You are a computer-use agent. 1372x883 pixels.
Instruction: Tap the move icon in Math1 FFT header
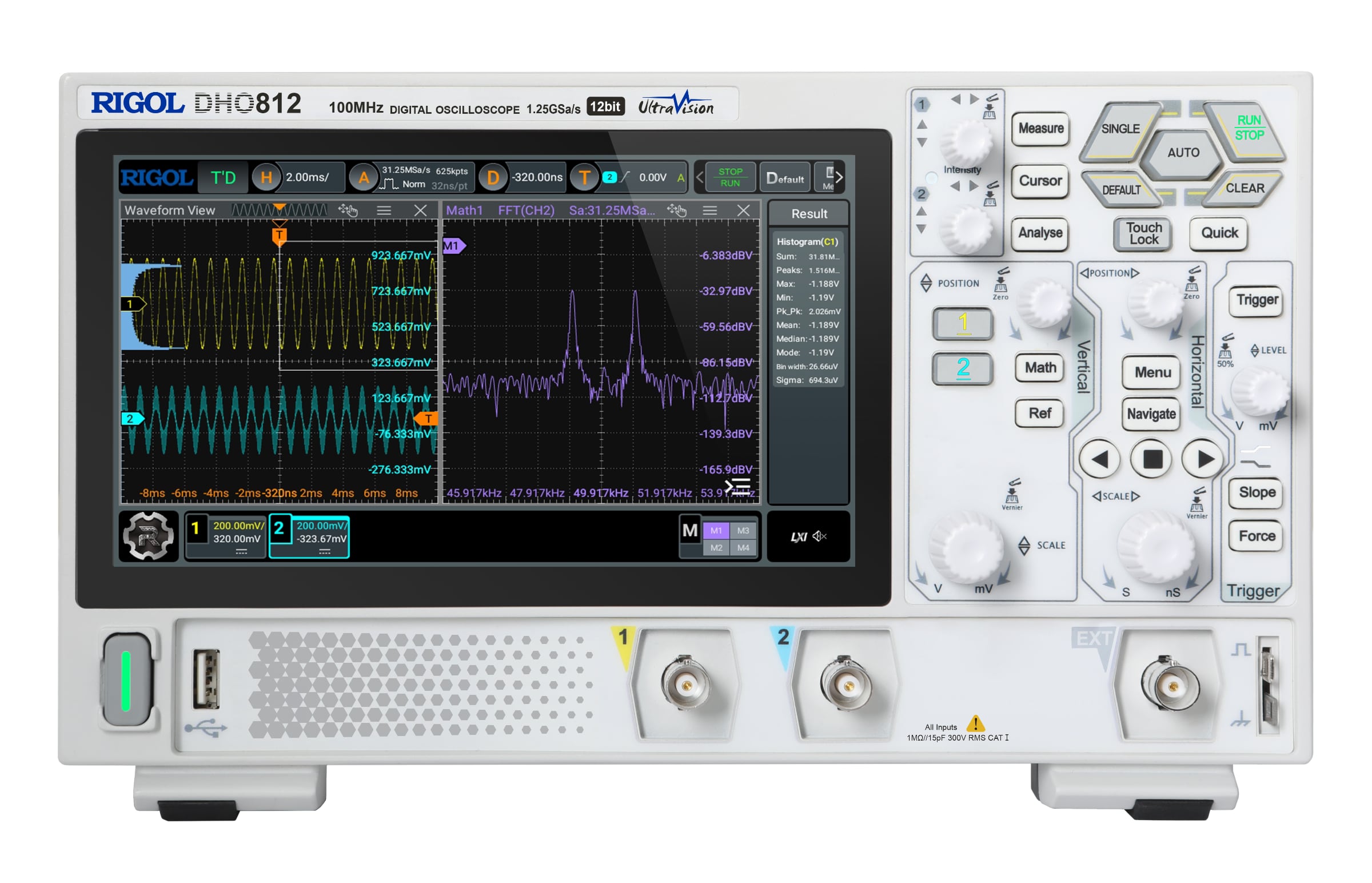point(677,210)
